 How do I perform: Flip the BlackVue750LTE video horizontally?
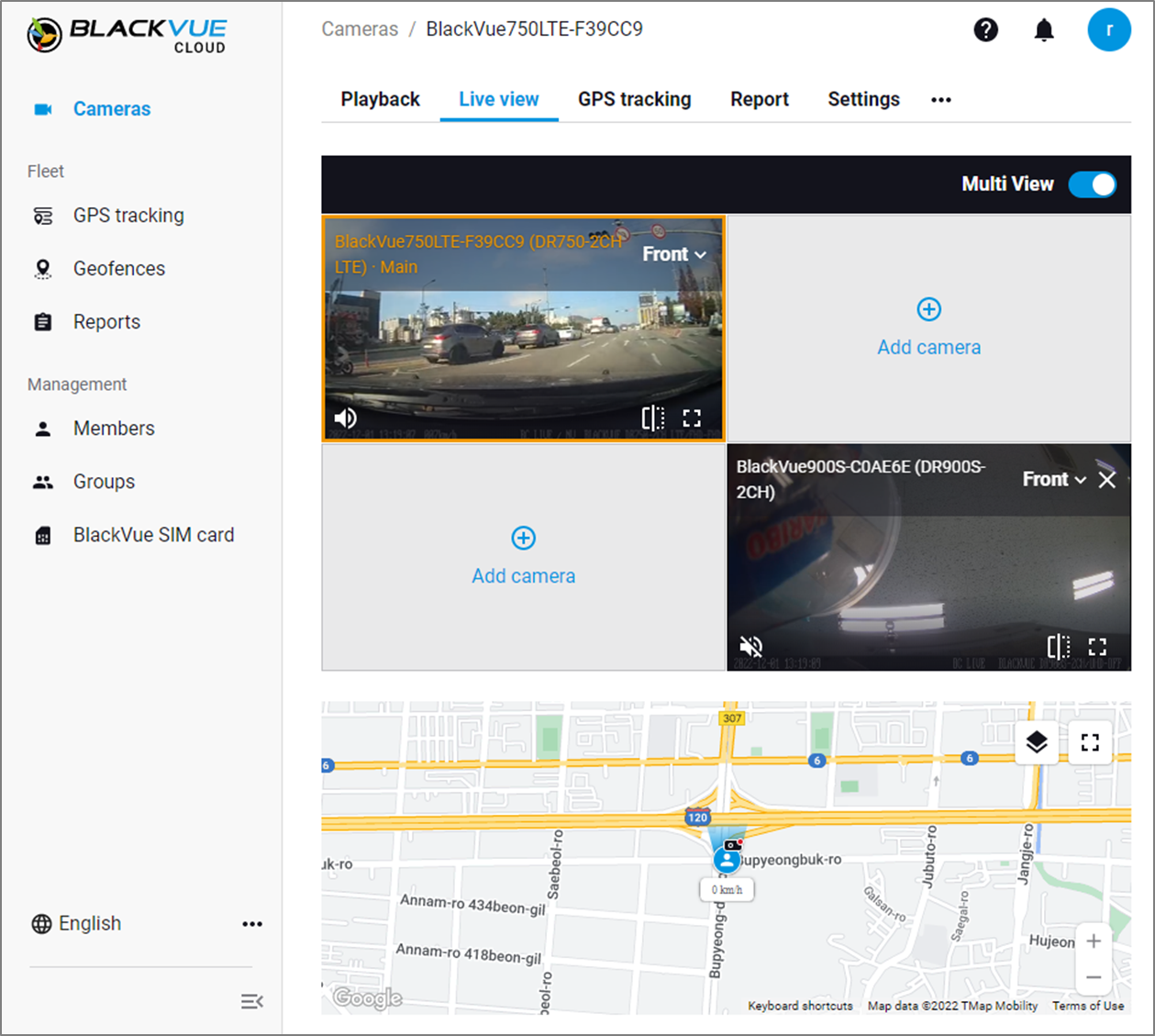tap(652, 418)
